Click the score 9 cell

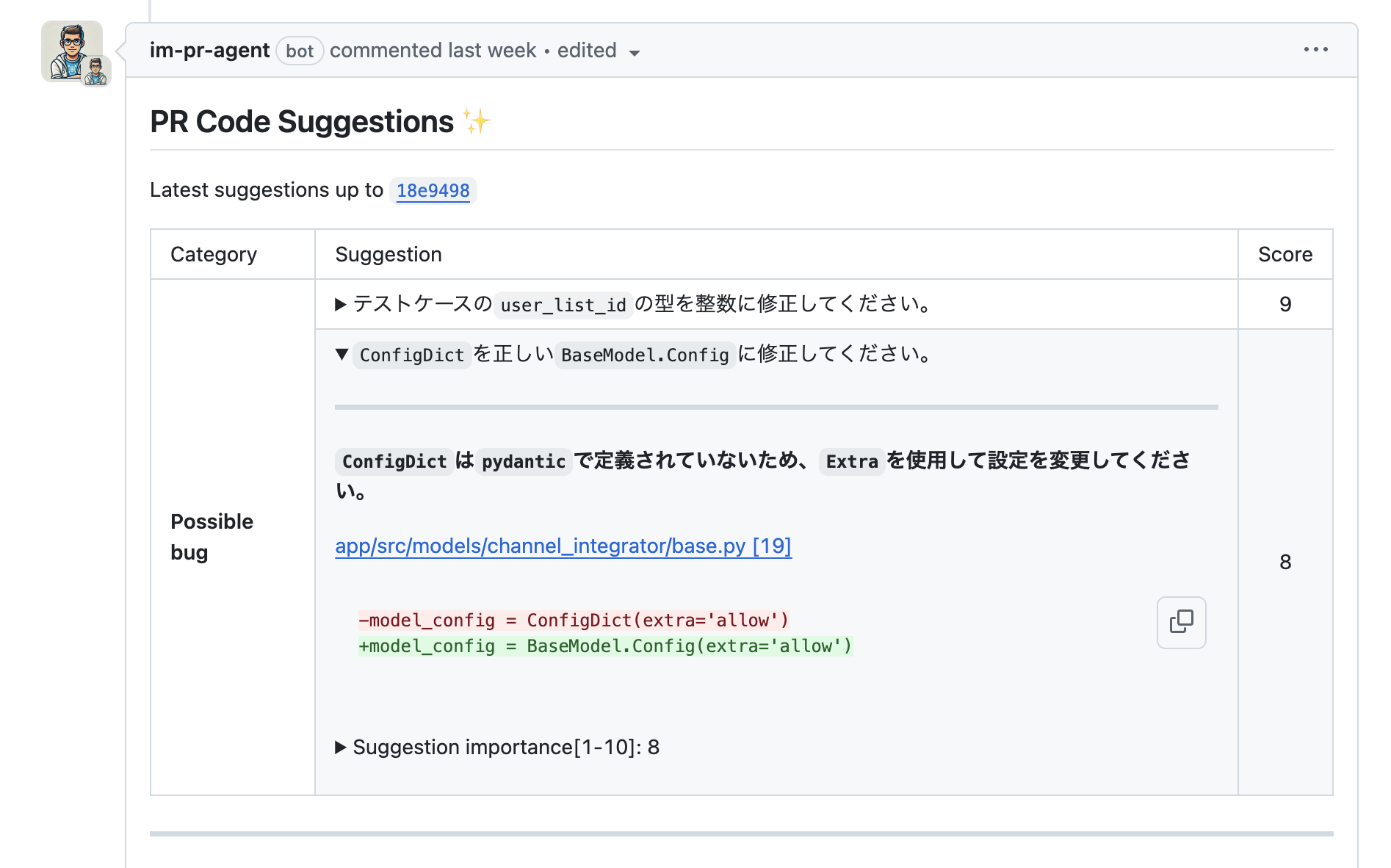coord(1285,305)
